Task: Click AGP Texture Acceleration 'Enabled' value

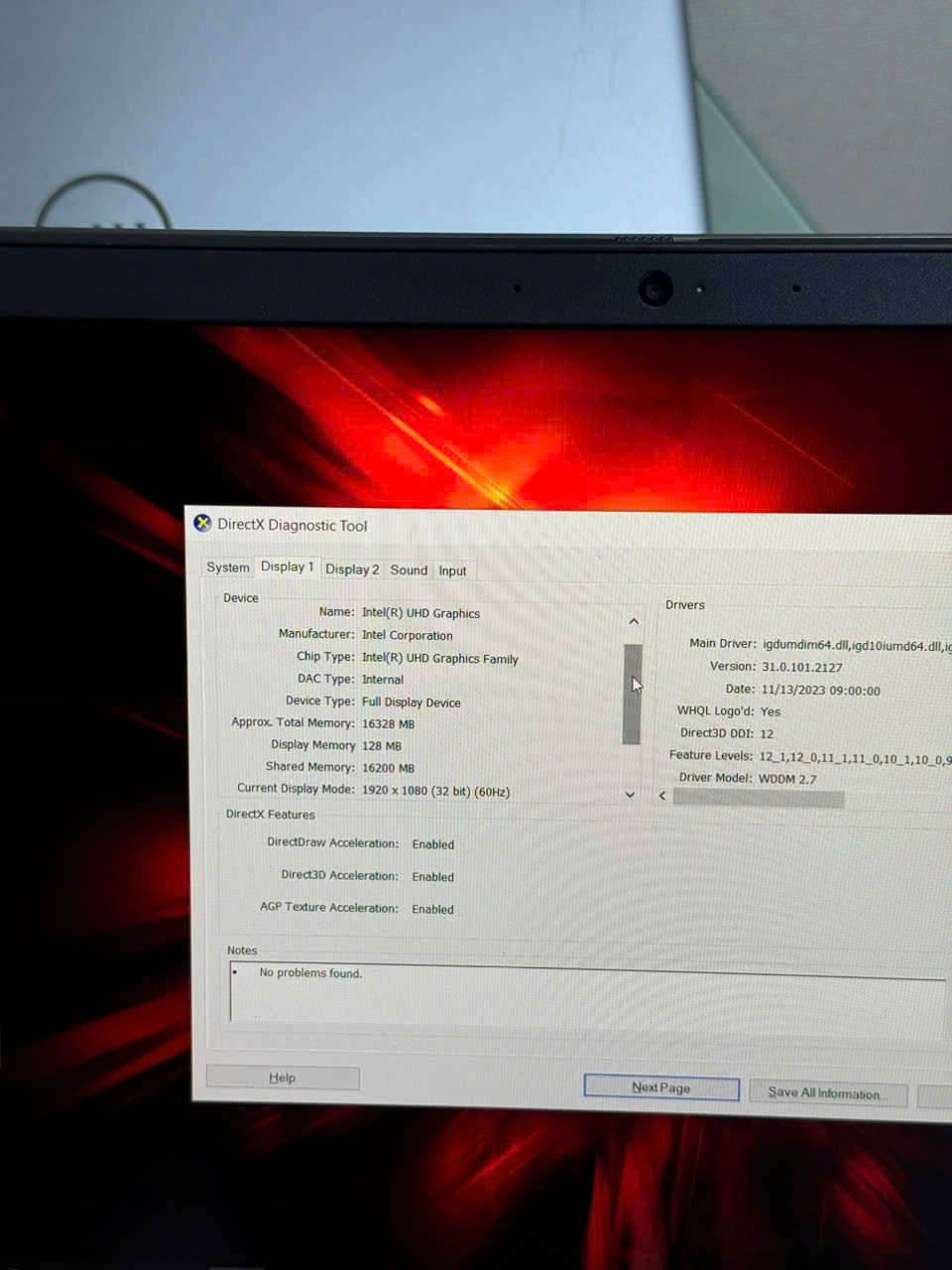Action: [432, 909]
